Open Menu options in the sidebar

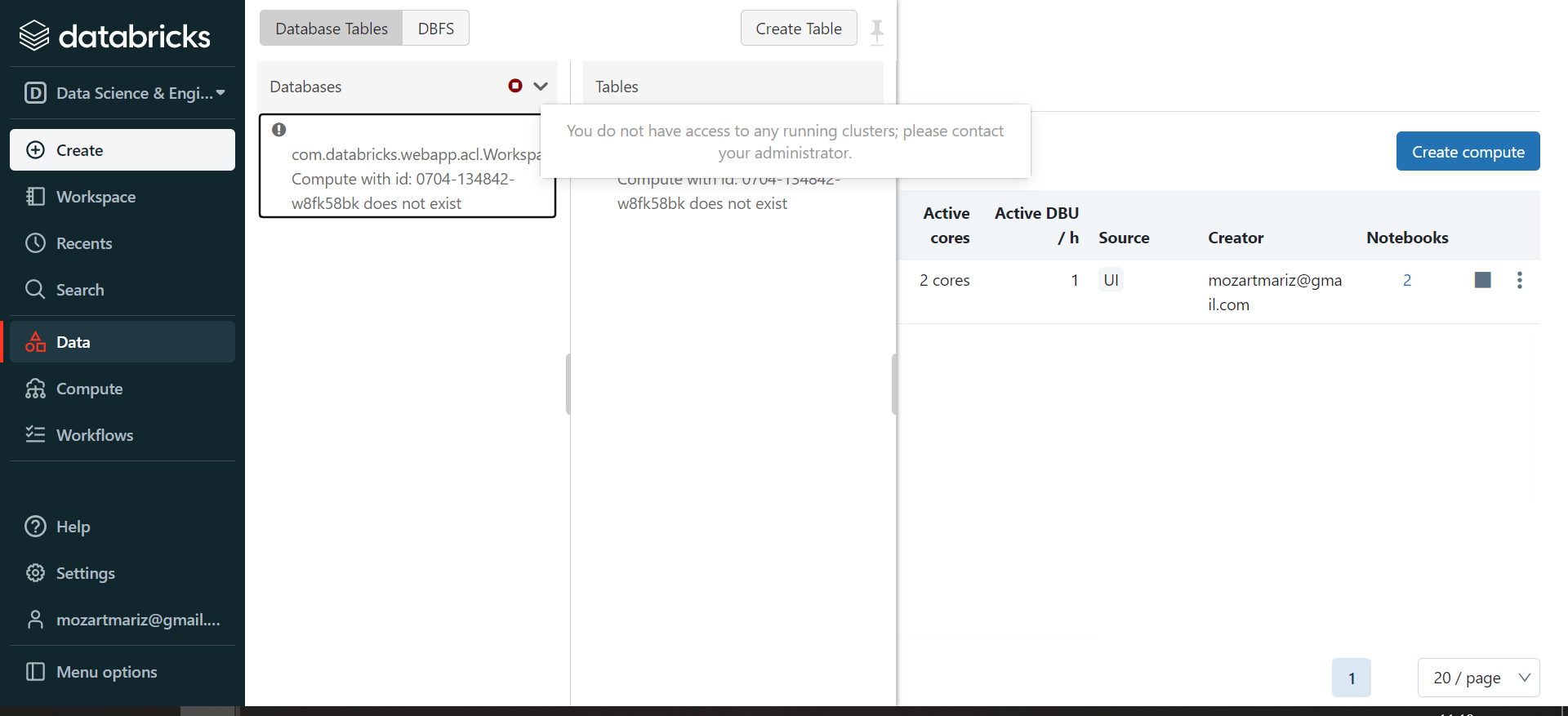tap(122, 672)
